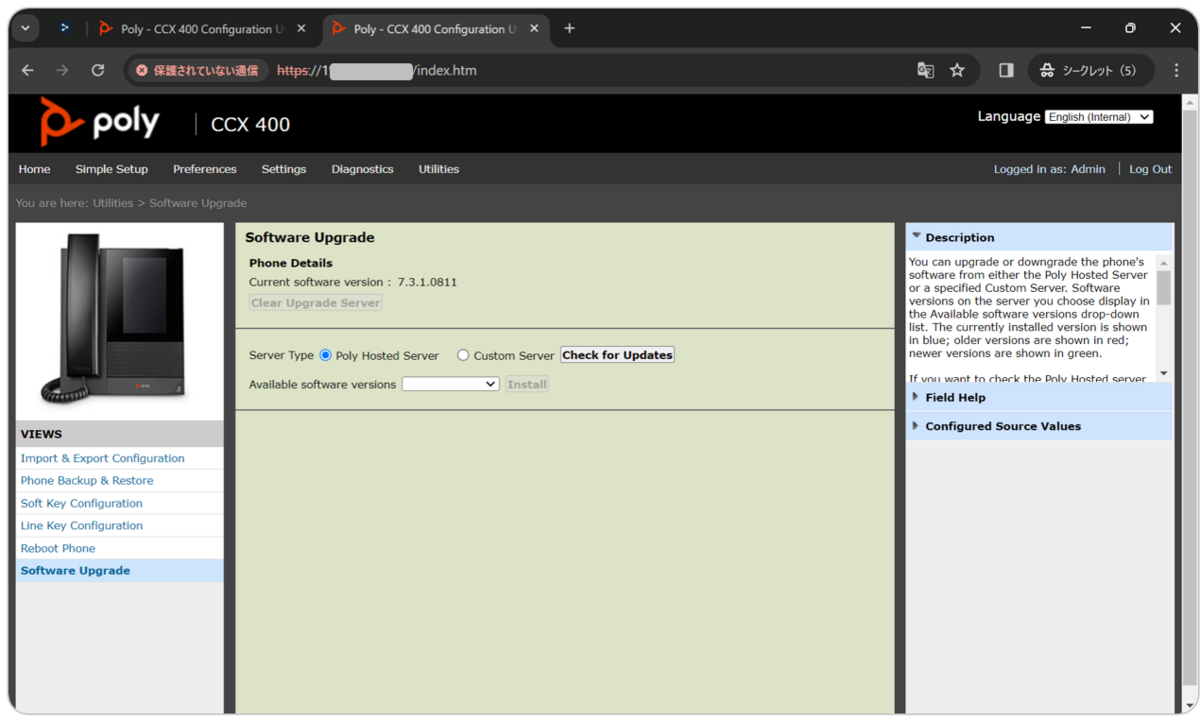Click the Poly logo
The image size is (1200, 722).
(100, 122)
